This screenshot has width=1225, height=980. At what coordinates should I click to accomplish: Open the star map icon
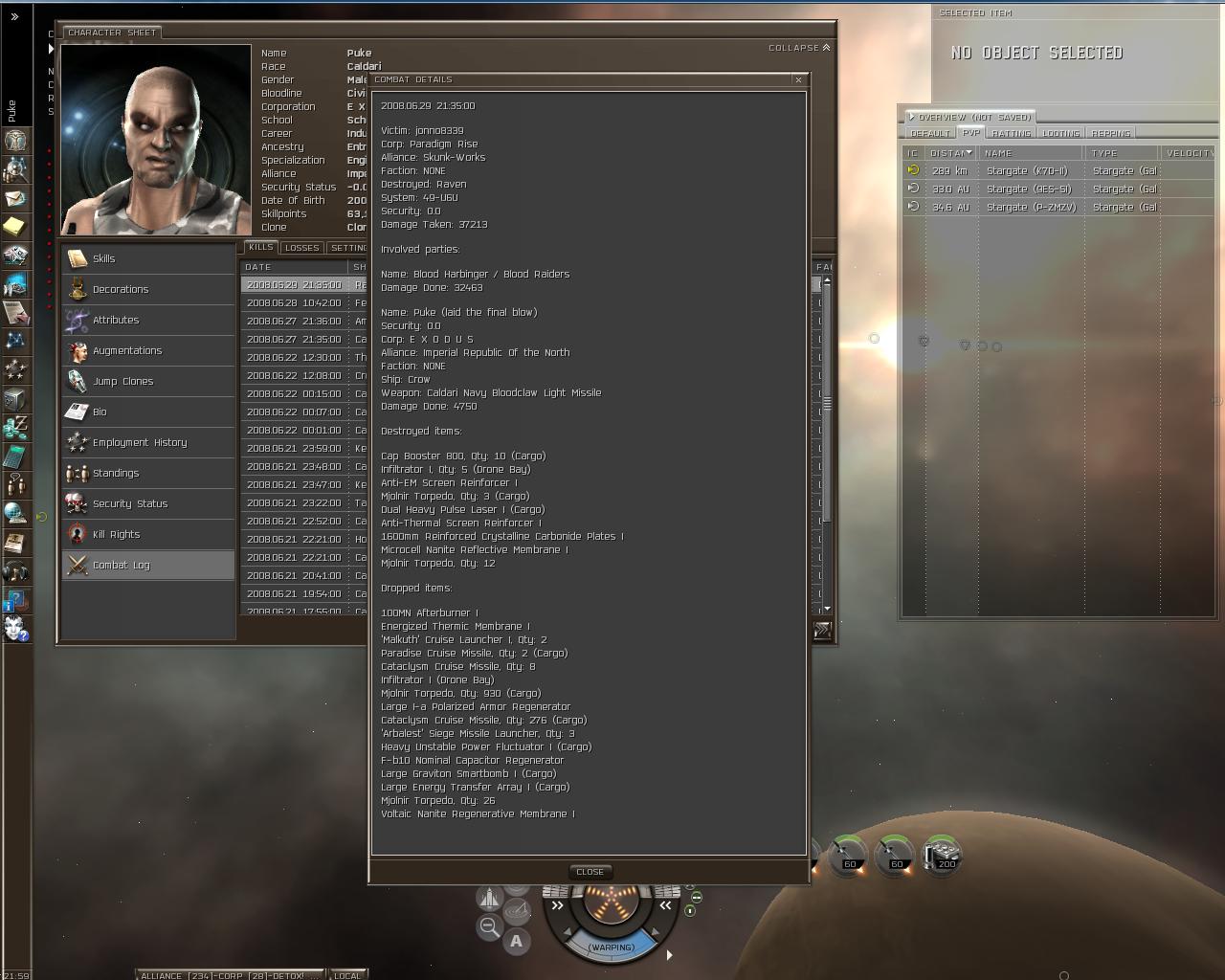(x=15, y=342)
